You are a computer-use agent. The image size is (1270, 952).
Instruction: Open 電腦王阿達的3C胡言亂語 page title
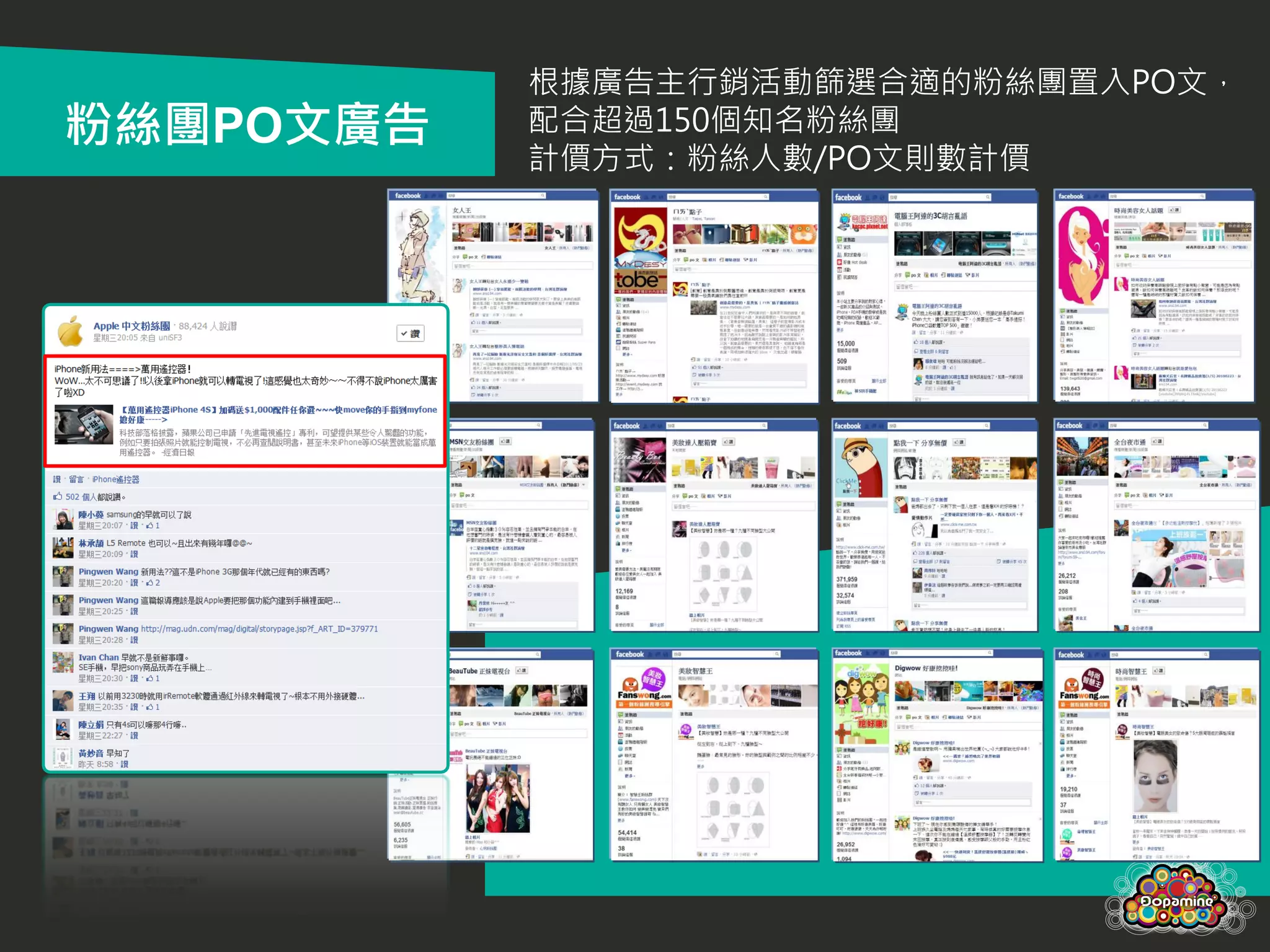(x=930, y=216)
